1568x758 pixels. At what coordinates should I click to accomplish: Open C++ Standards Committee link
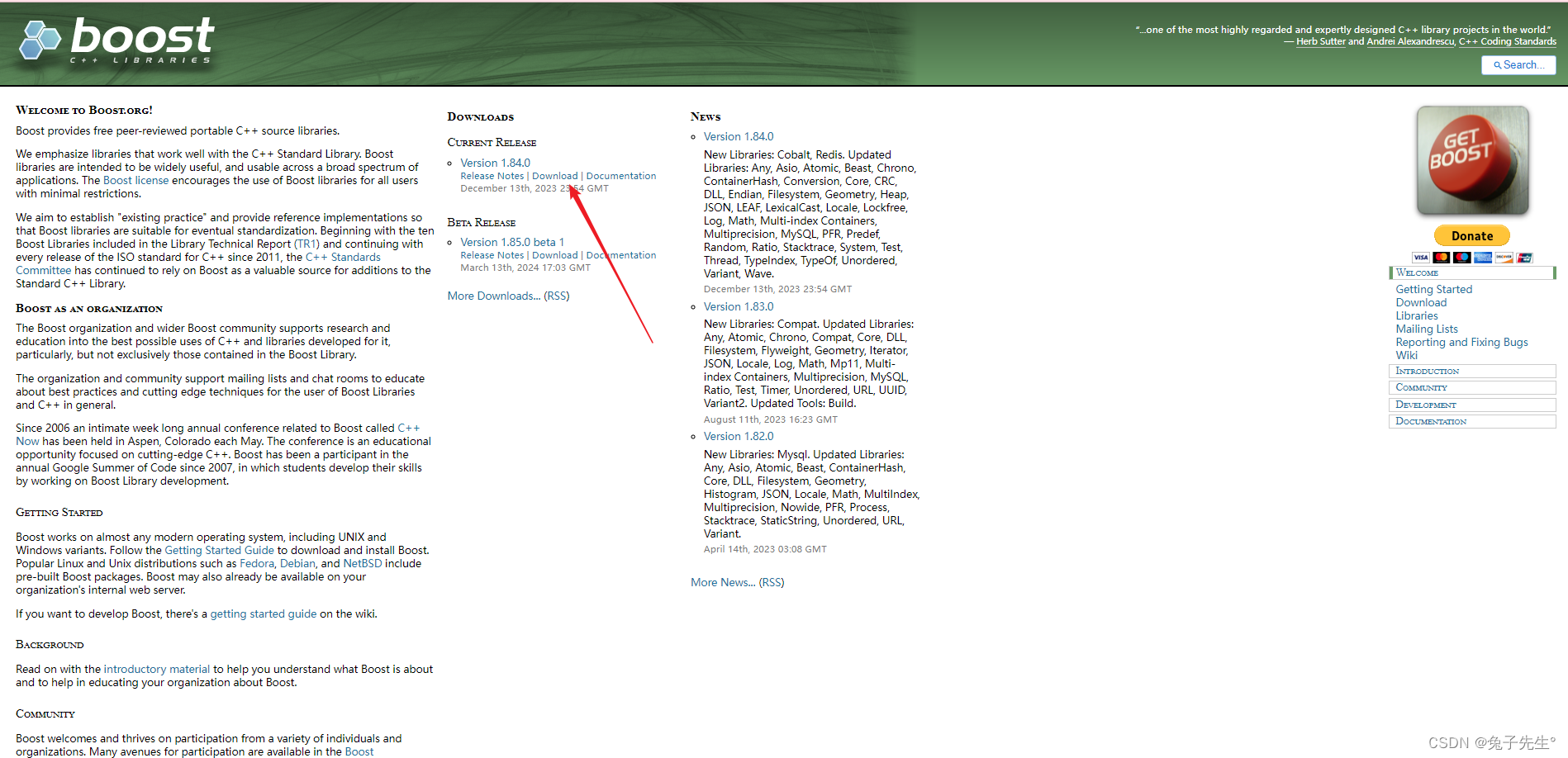click(x=198, y=263)
